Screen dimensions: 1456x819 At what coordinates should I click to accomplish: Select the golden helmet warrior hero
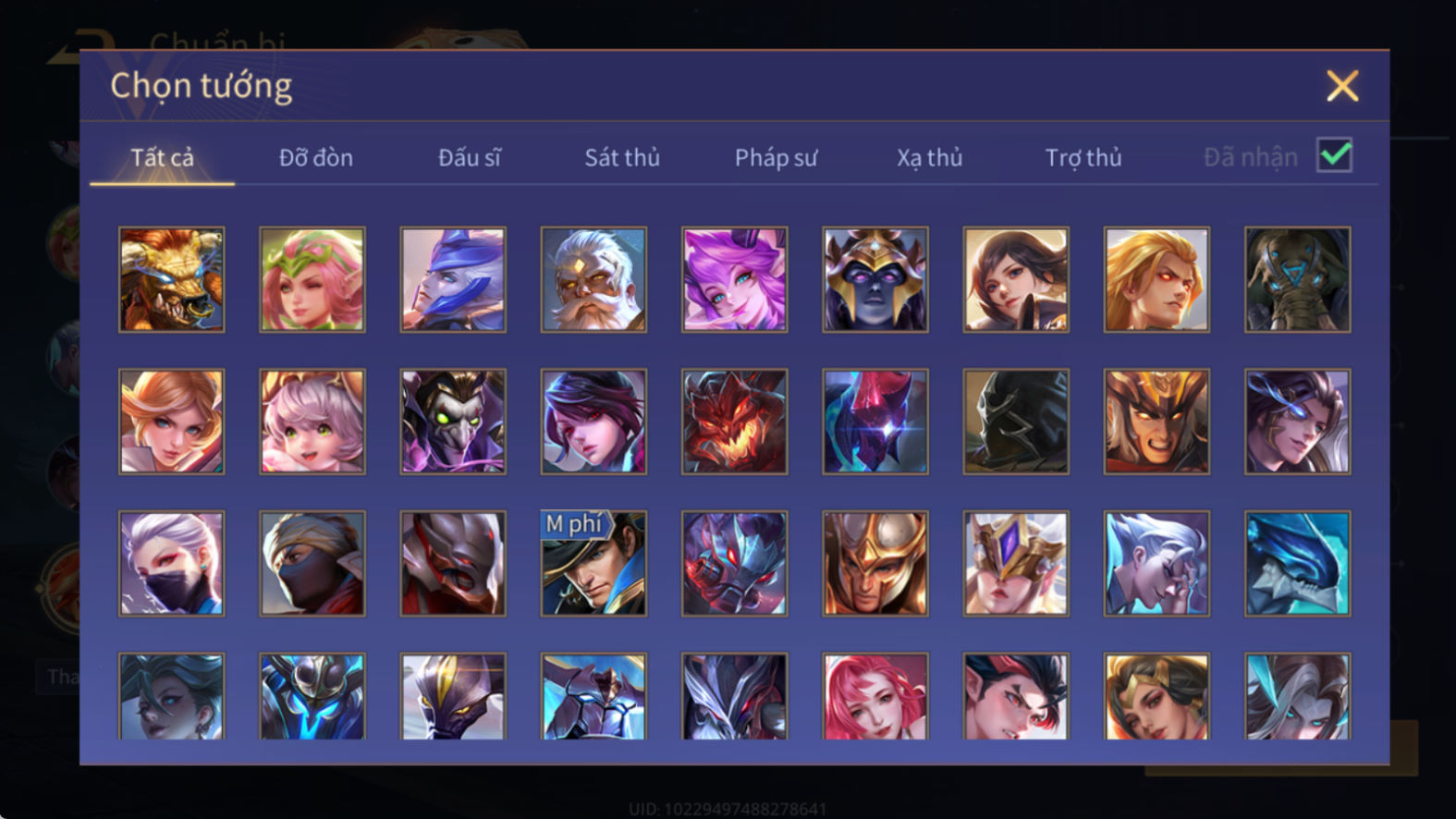click(x=875, y=563)
